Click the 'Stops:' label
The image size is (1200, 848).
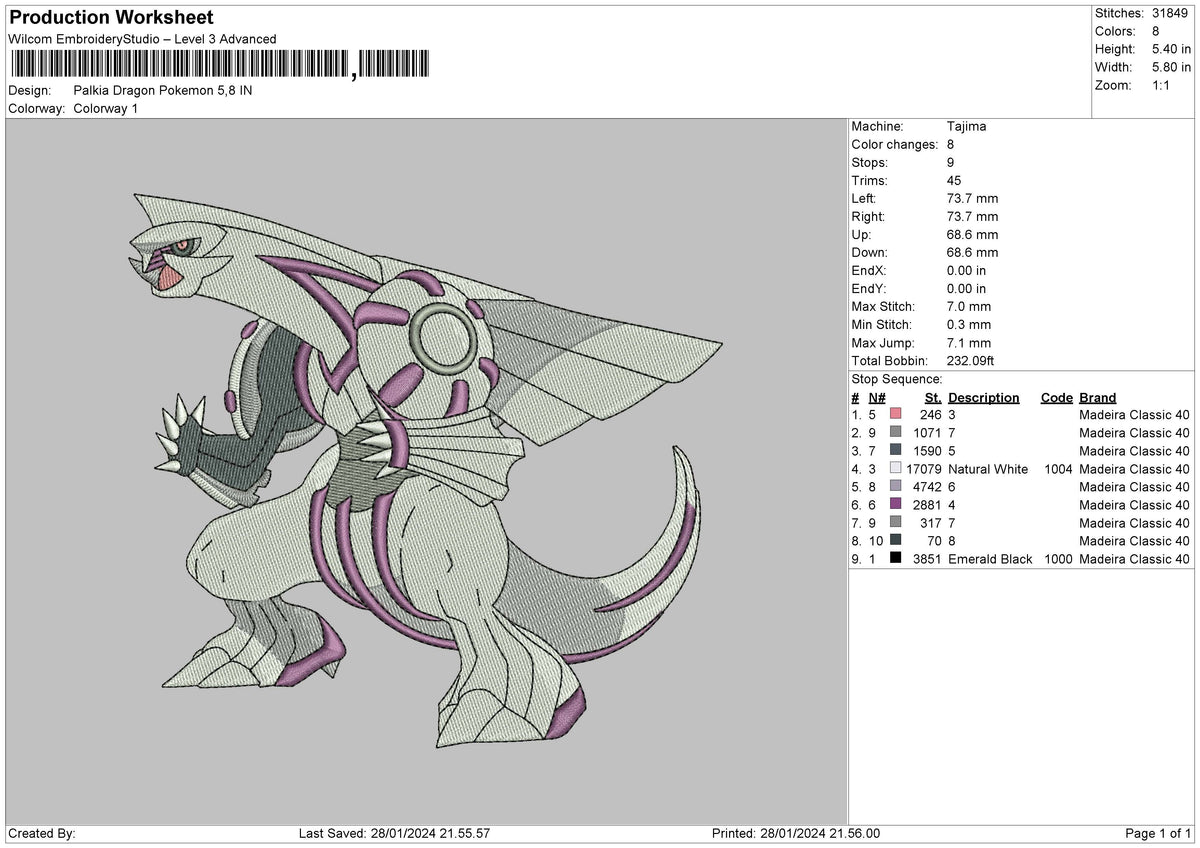click(x=870, y=163)
